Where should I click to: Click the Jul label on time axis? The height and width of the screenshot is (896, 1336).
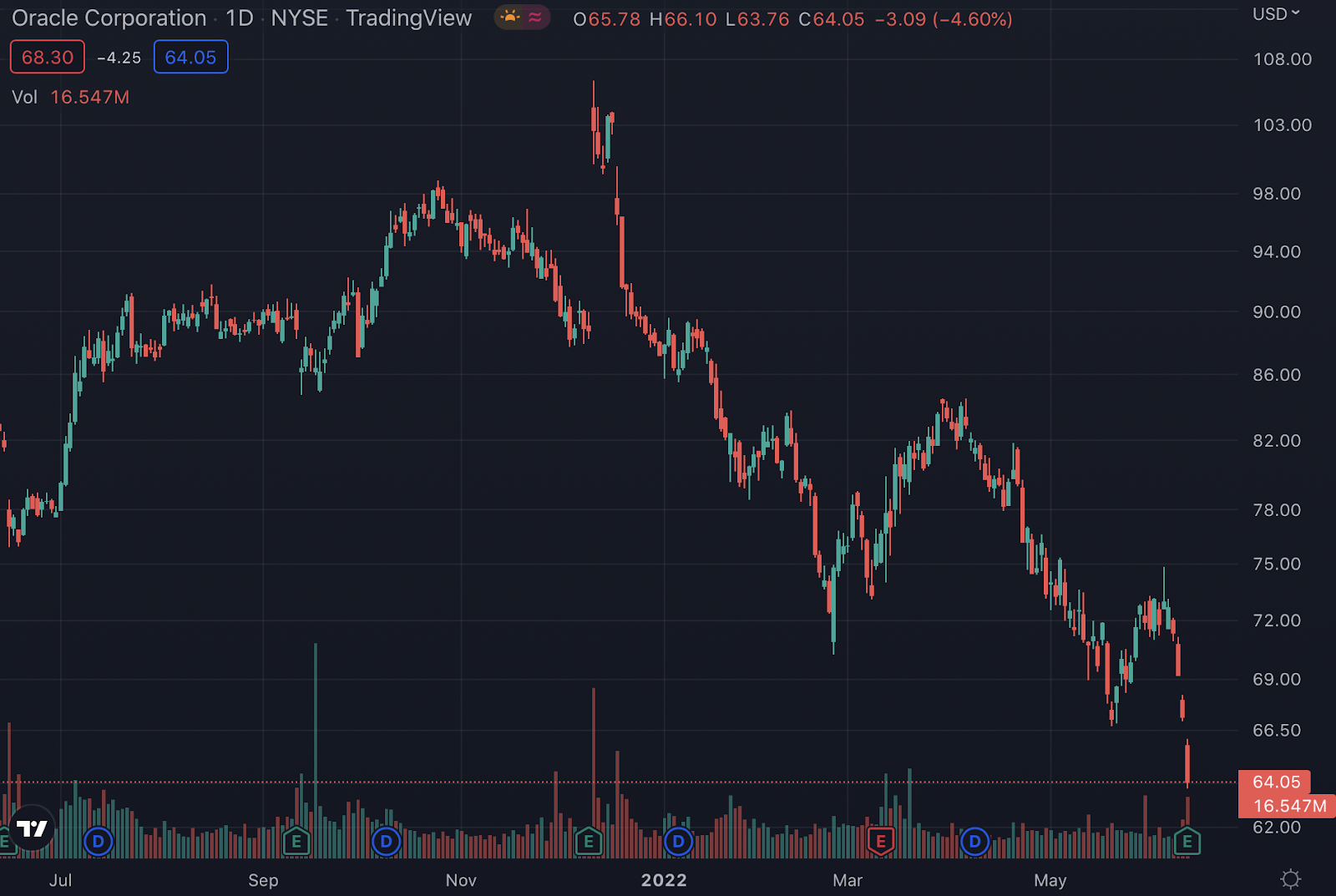pyautogui.click(x=60, y=880)
